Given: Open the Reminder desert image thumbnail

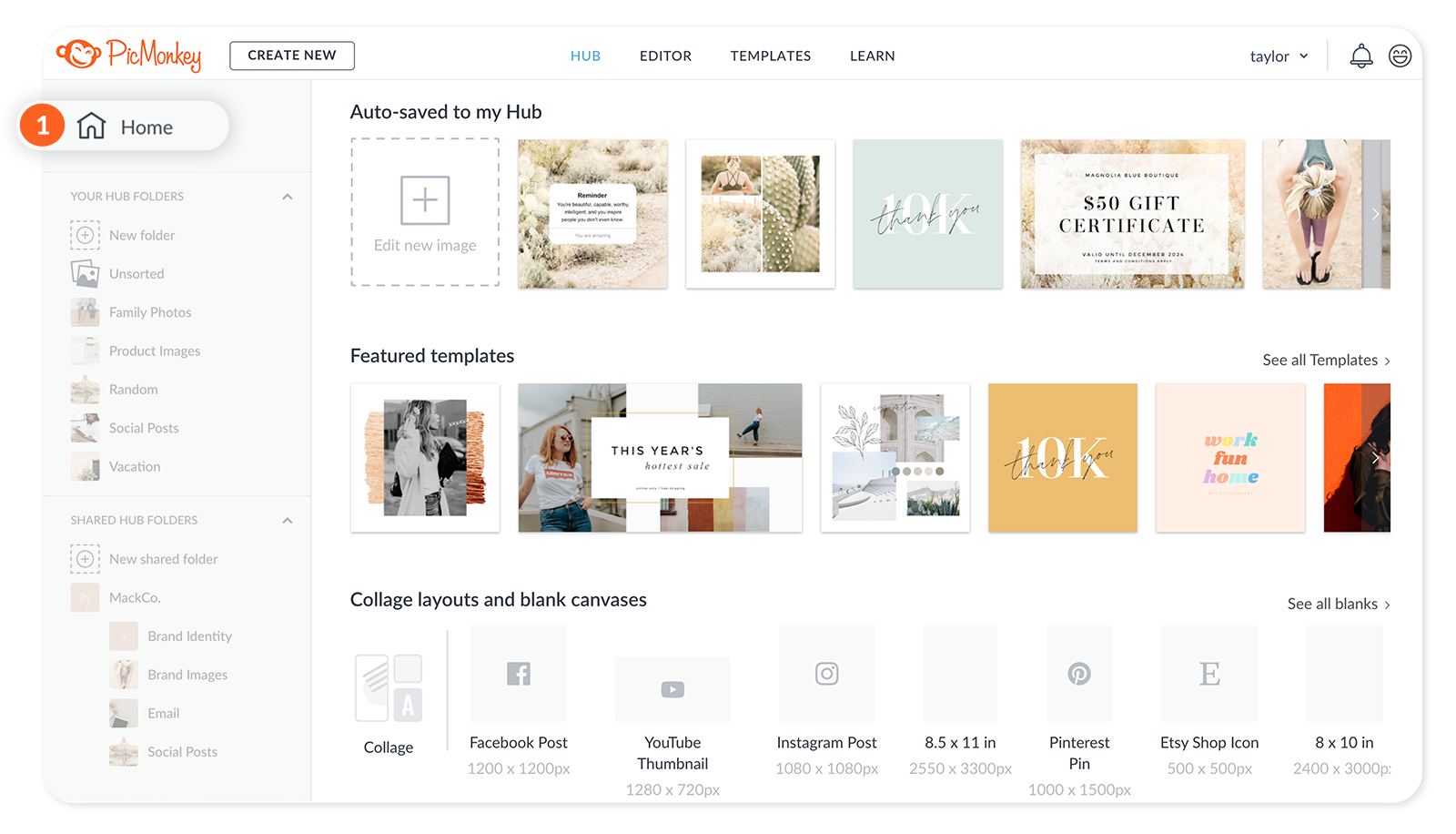Looking at the screenshot, I should point(592,214).
